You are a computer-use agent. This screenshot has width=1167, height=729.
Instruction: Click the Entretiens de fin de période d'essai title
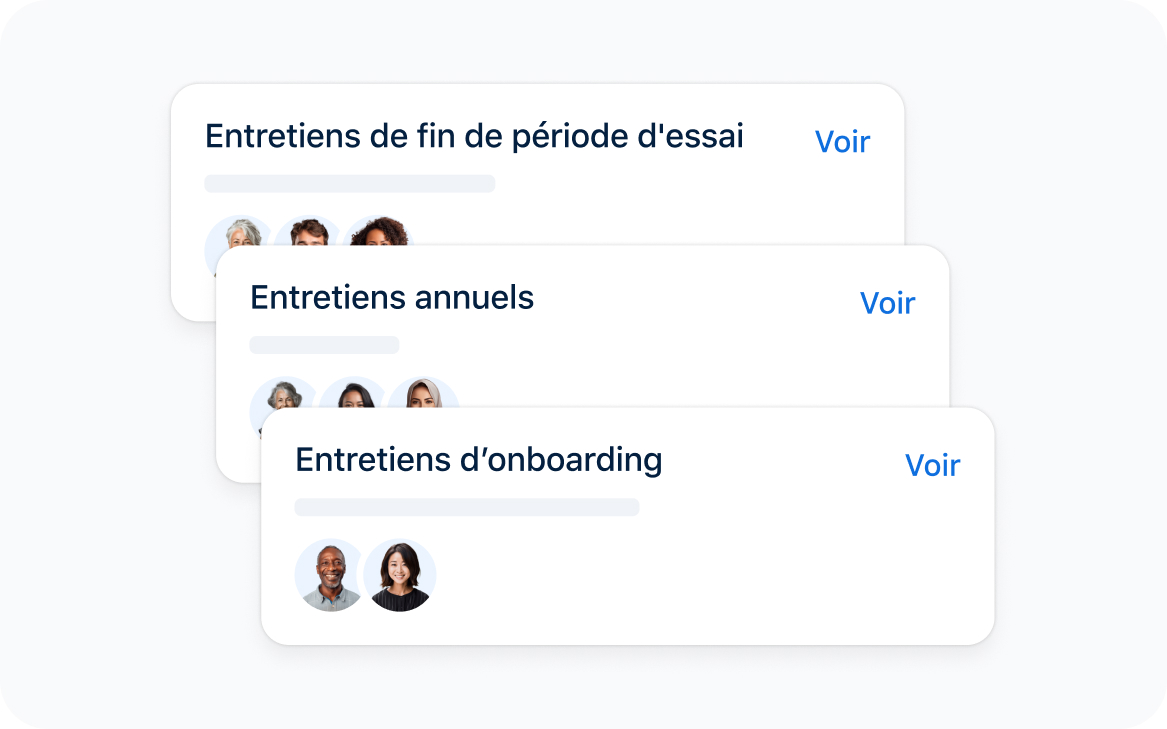click(x=474, y=137)
